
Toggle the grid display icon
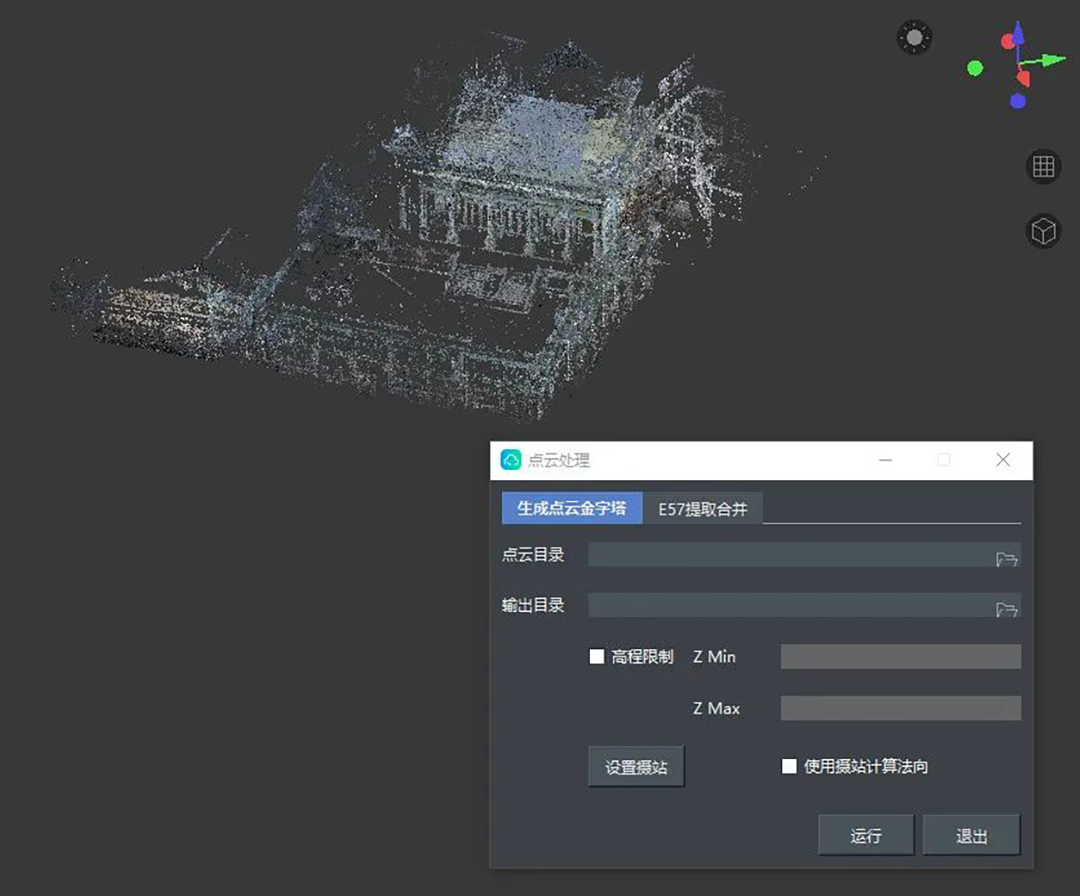pos(1043,166)
